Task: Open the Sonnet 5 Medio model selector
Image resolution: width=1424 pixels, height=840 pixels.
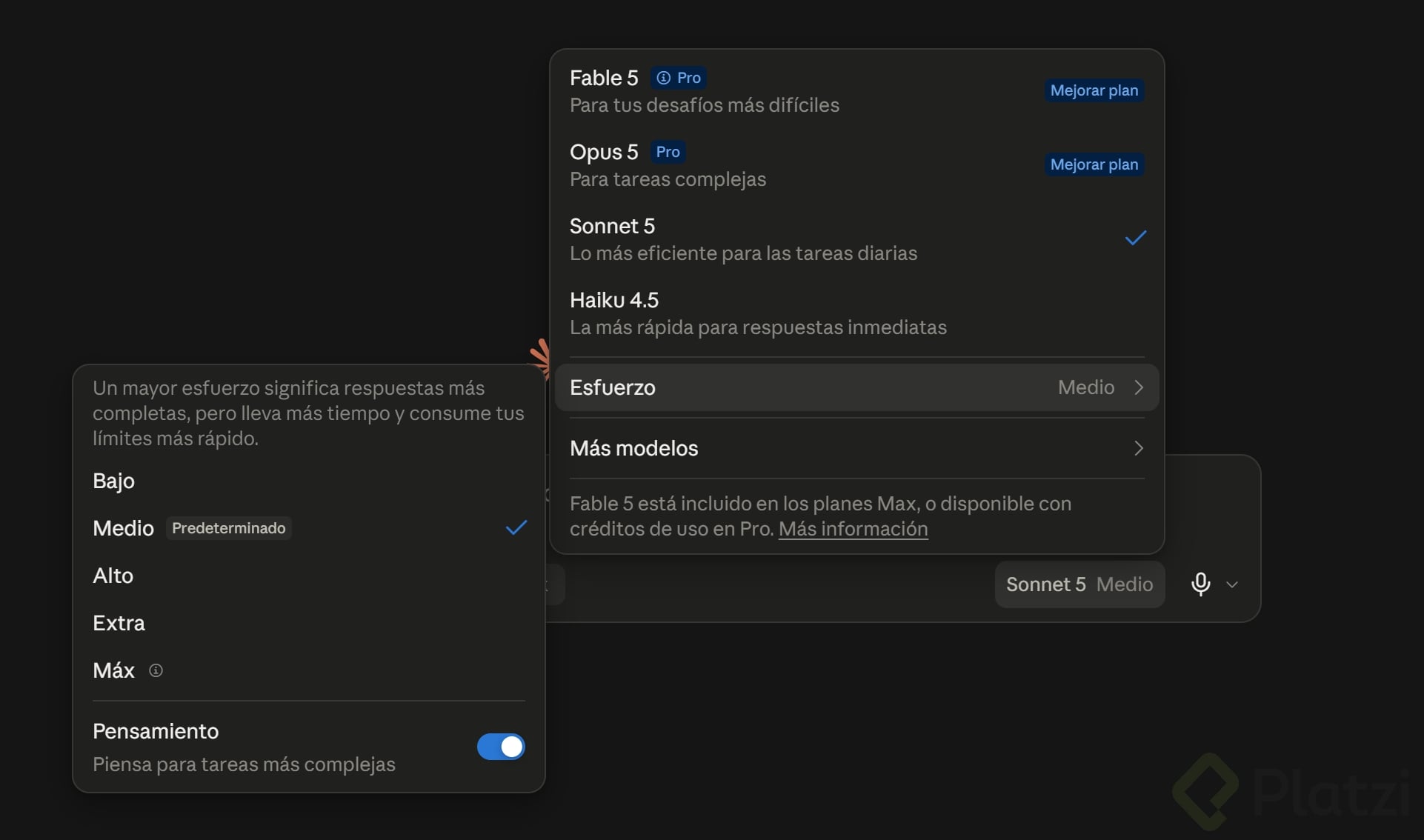Action: [1079, 584]
